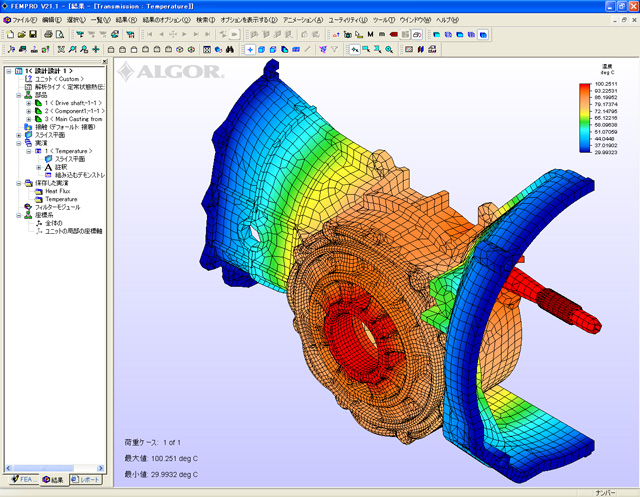Image resolution: width=640 pixels, height=497 pixels.
Task: Expand the Component1 part node
Action: pos(28,111)
